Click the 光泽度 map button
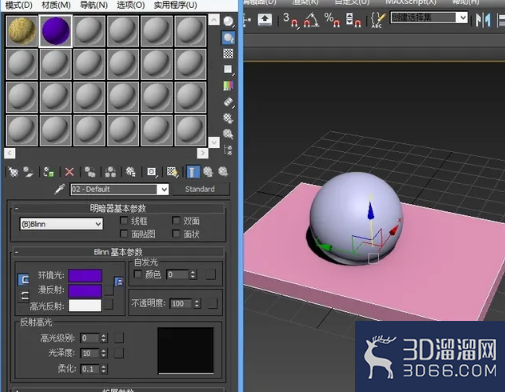Screen dimensions: 505x392 pos(119,353)
